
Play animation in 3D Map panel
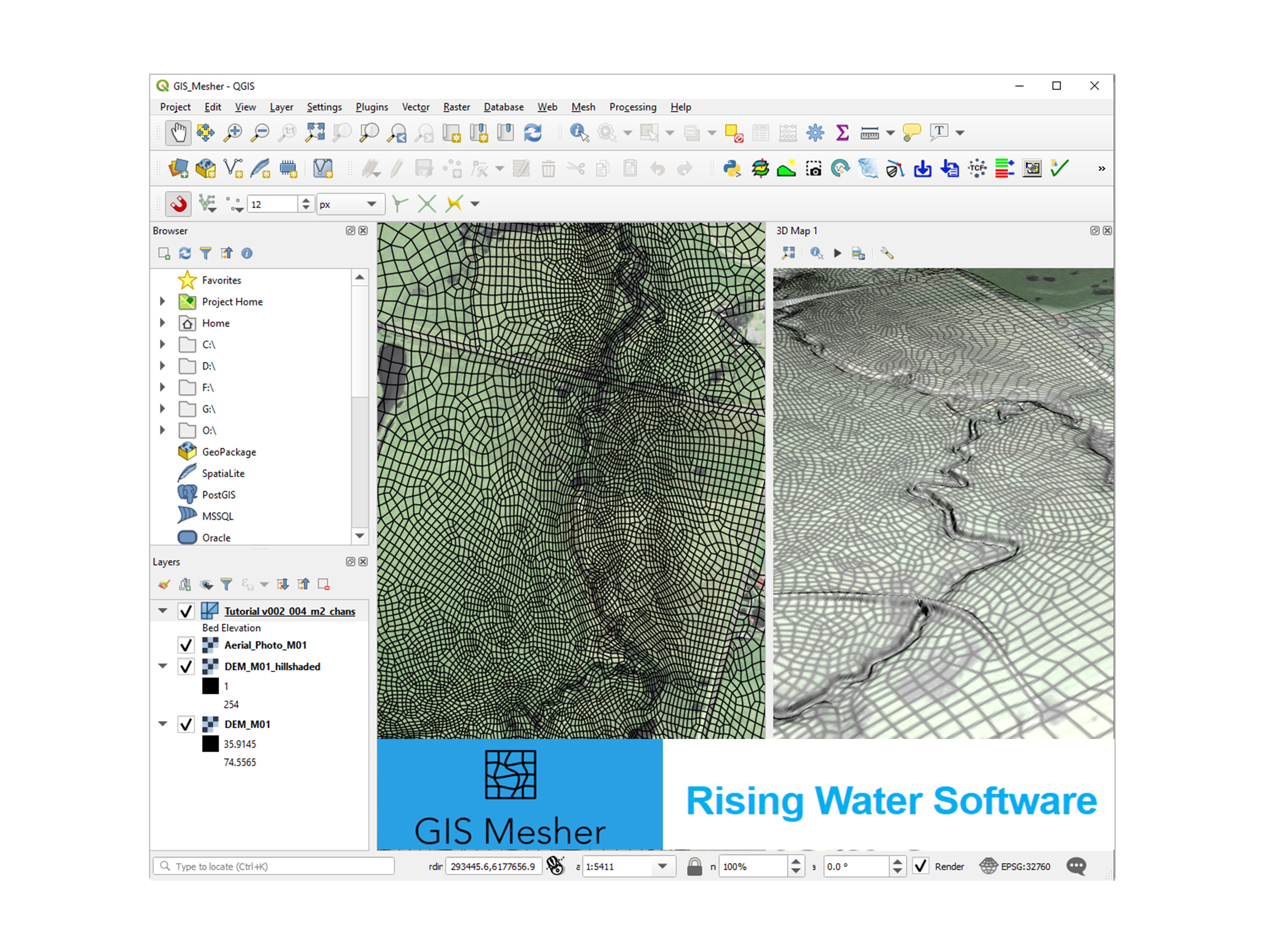tap(837, 253)
